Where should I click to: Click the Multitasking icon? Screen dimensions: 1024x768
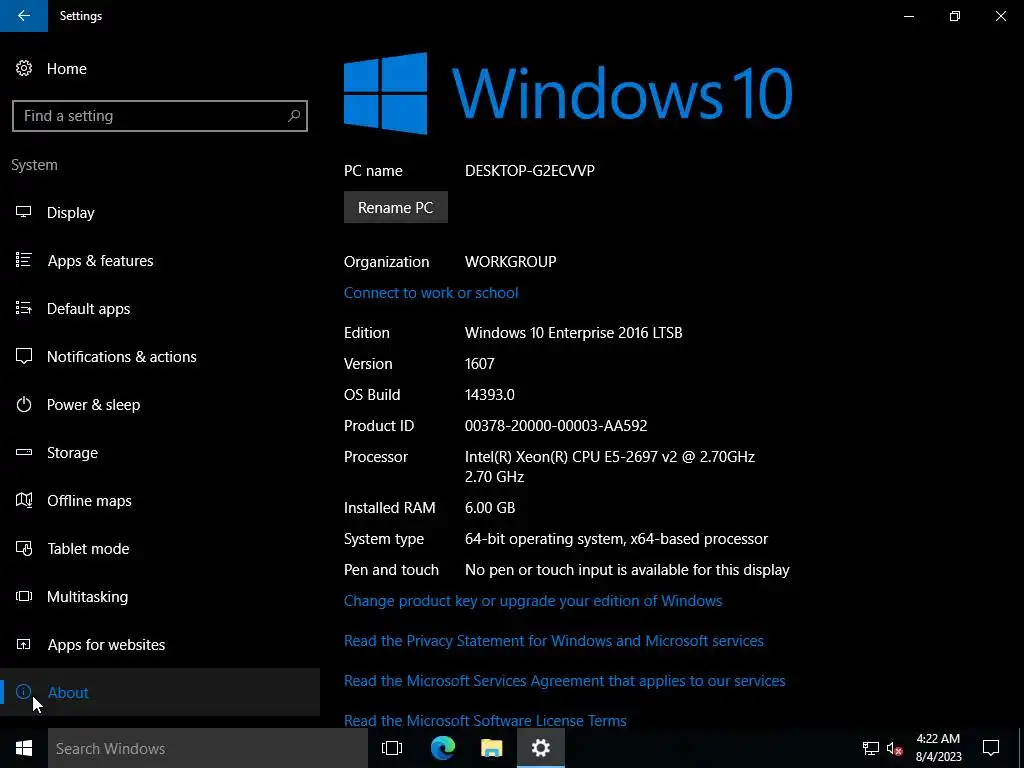click(x=24, y=596)
